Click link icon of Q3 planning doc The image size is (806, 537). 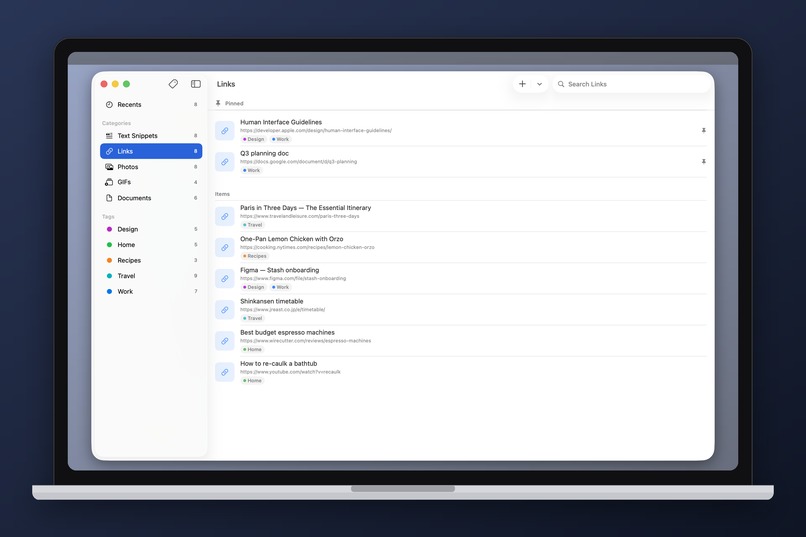coord(225,162)
